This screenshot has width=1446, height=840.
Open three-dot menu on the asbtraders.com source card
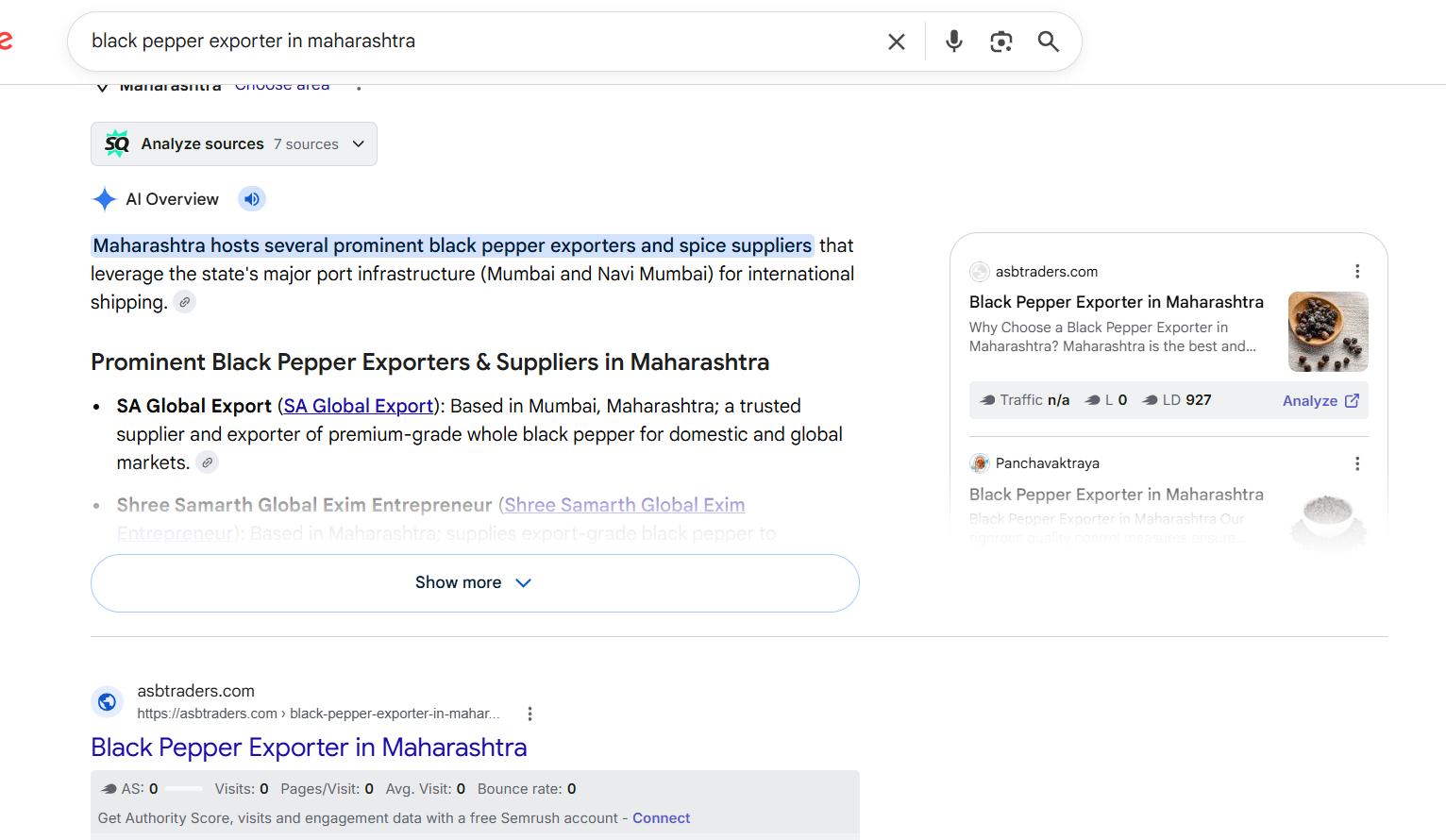point(1357,272)
